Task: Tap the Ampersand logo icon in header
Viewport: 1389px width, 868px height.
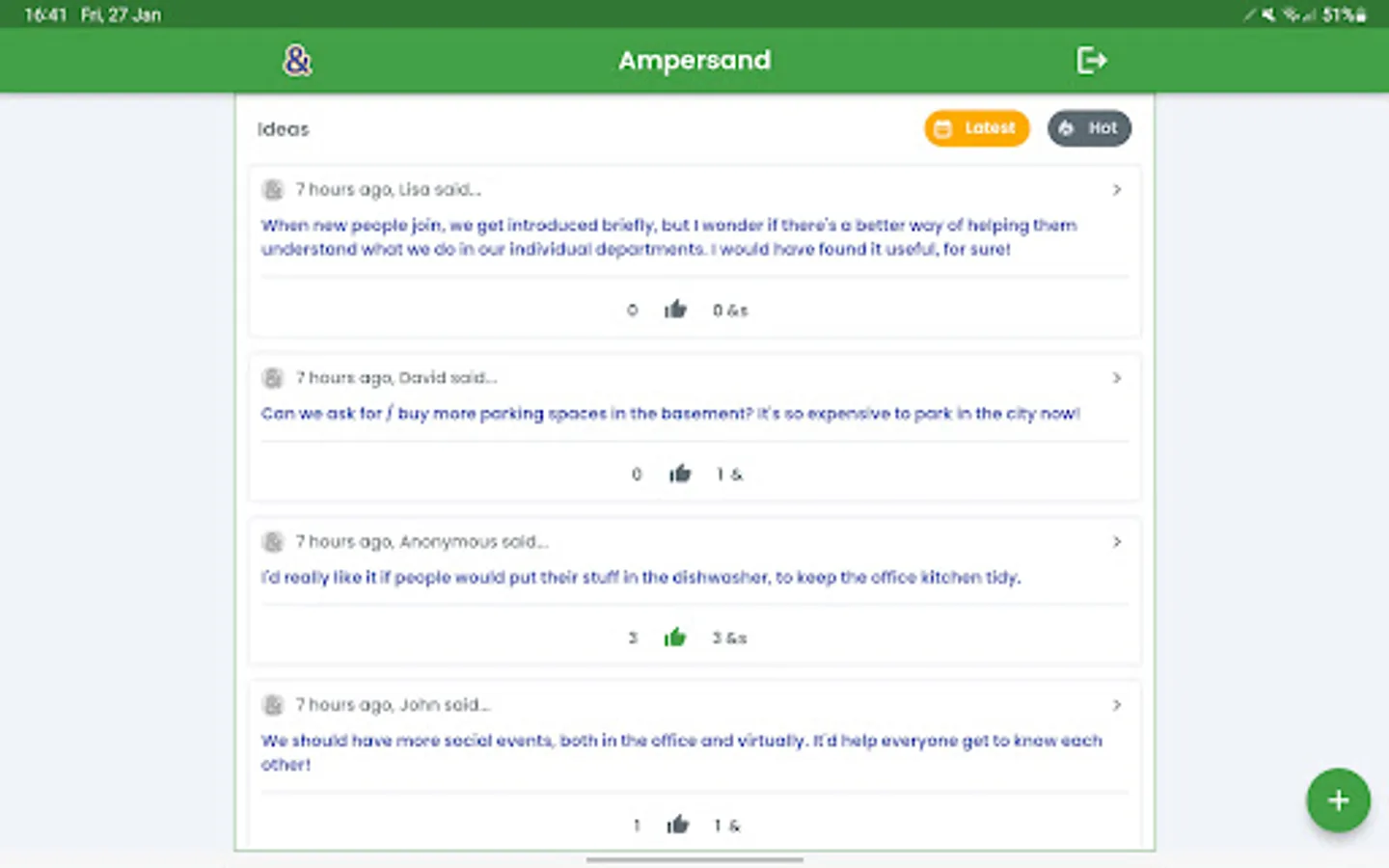Action: [297, 61]
